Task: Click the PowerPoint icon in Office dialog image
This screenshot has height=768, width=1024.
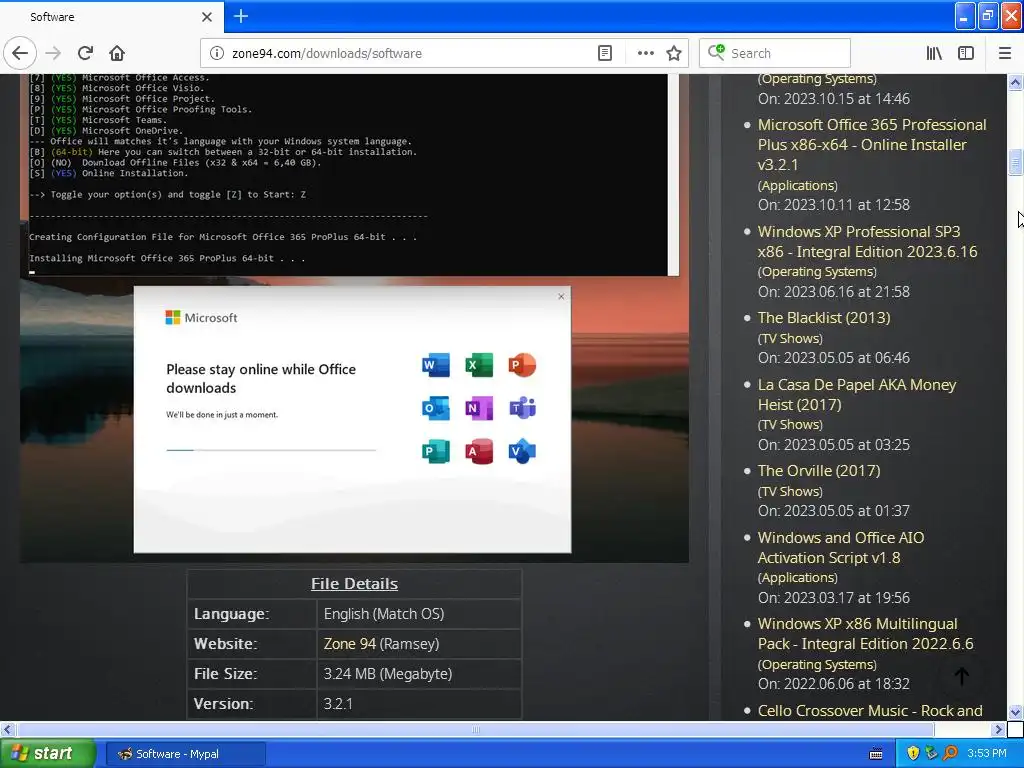Action: click(522, 365)
